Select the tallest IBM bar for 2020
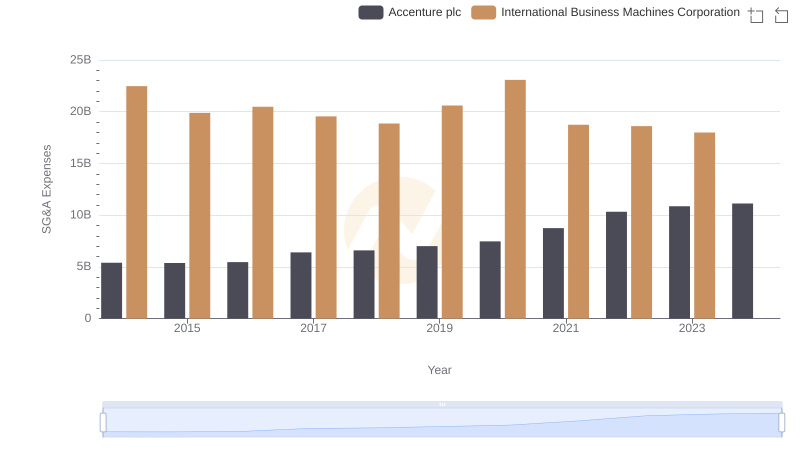Image resolution: width=800 pixels, height=461 pixels. [x=515, y=199]
